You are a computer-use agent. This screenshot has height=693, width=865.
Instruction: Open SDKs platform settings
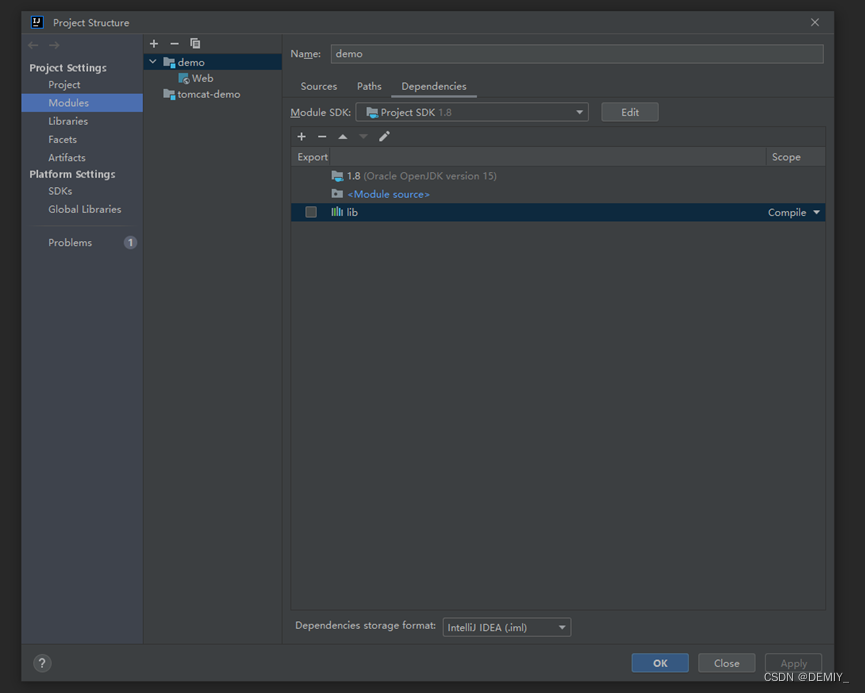tap(60, 191)
